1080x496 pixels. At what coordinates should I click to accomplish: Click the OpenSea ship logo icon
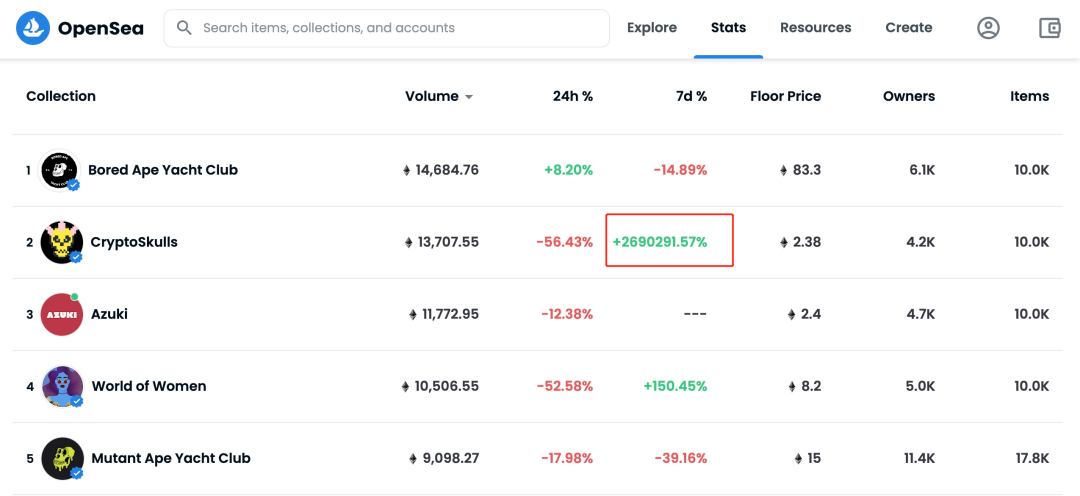point(33,28)
